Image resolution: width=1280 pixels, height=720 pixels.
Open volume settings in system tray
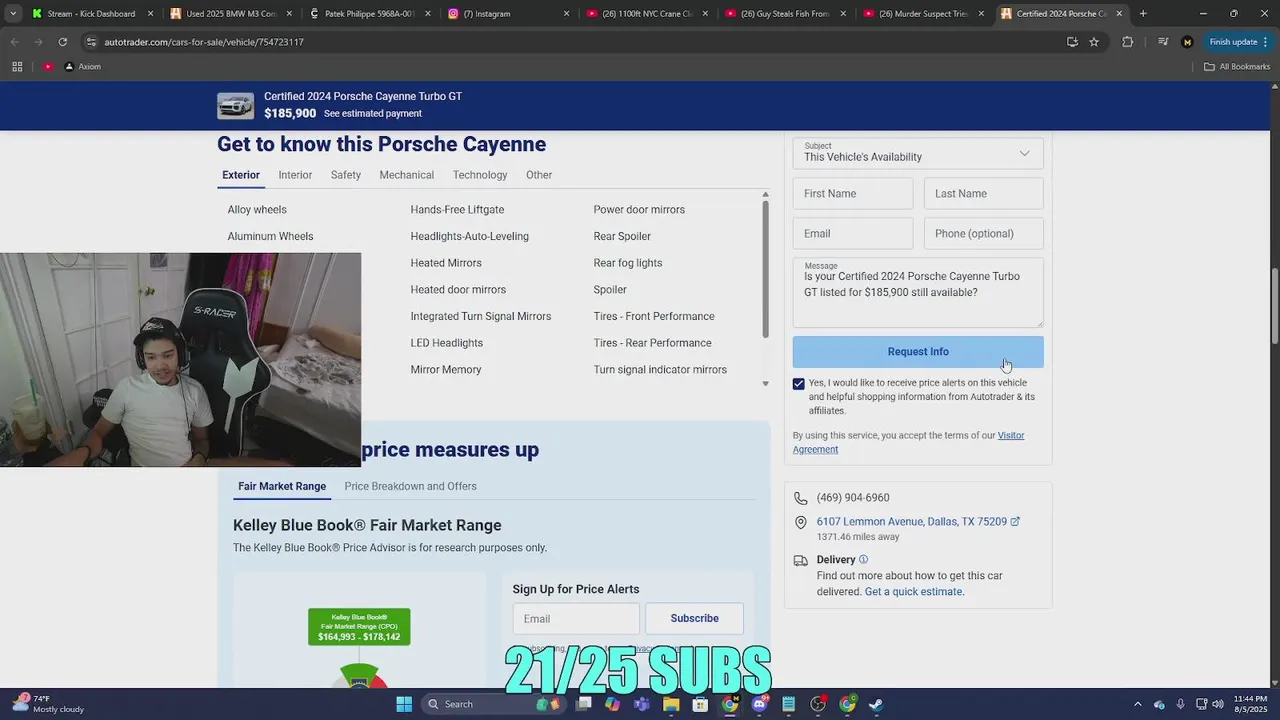pyautogui.click(x=1218, y=704)
